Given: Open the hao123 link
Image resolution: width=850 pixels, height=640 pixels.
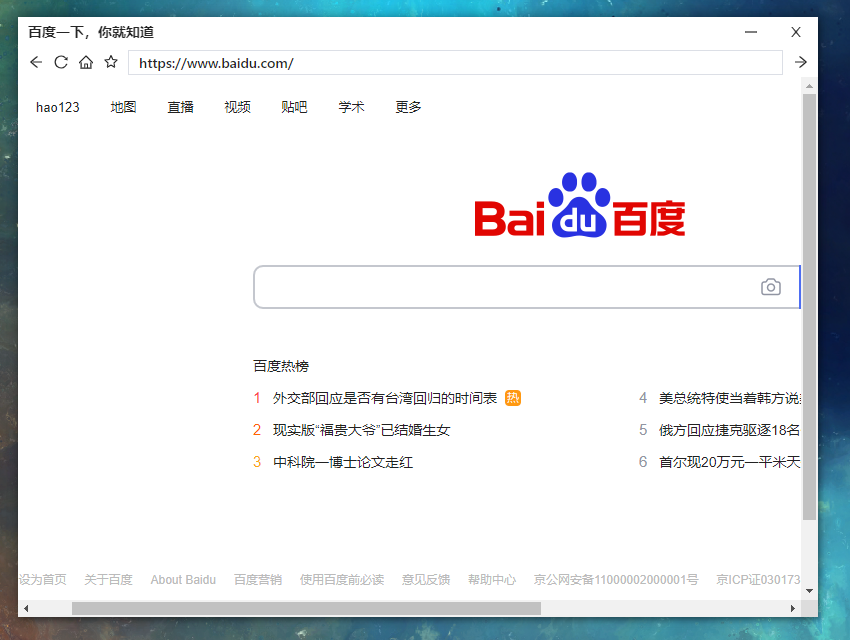Looking at the screenshot, I should [57, 107].
